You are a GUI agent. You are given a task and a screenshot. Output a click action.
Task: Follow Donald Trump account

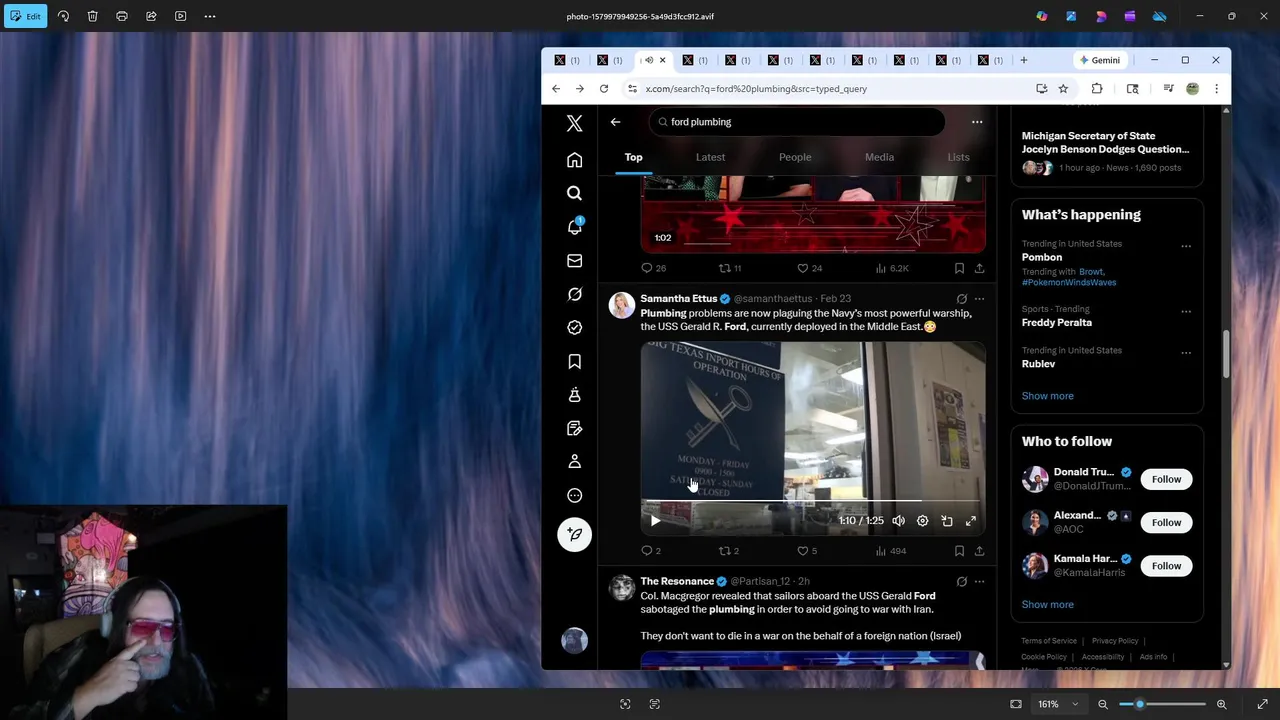point(1166,479)
